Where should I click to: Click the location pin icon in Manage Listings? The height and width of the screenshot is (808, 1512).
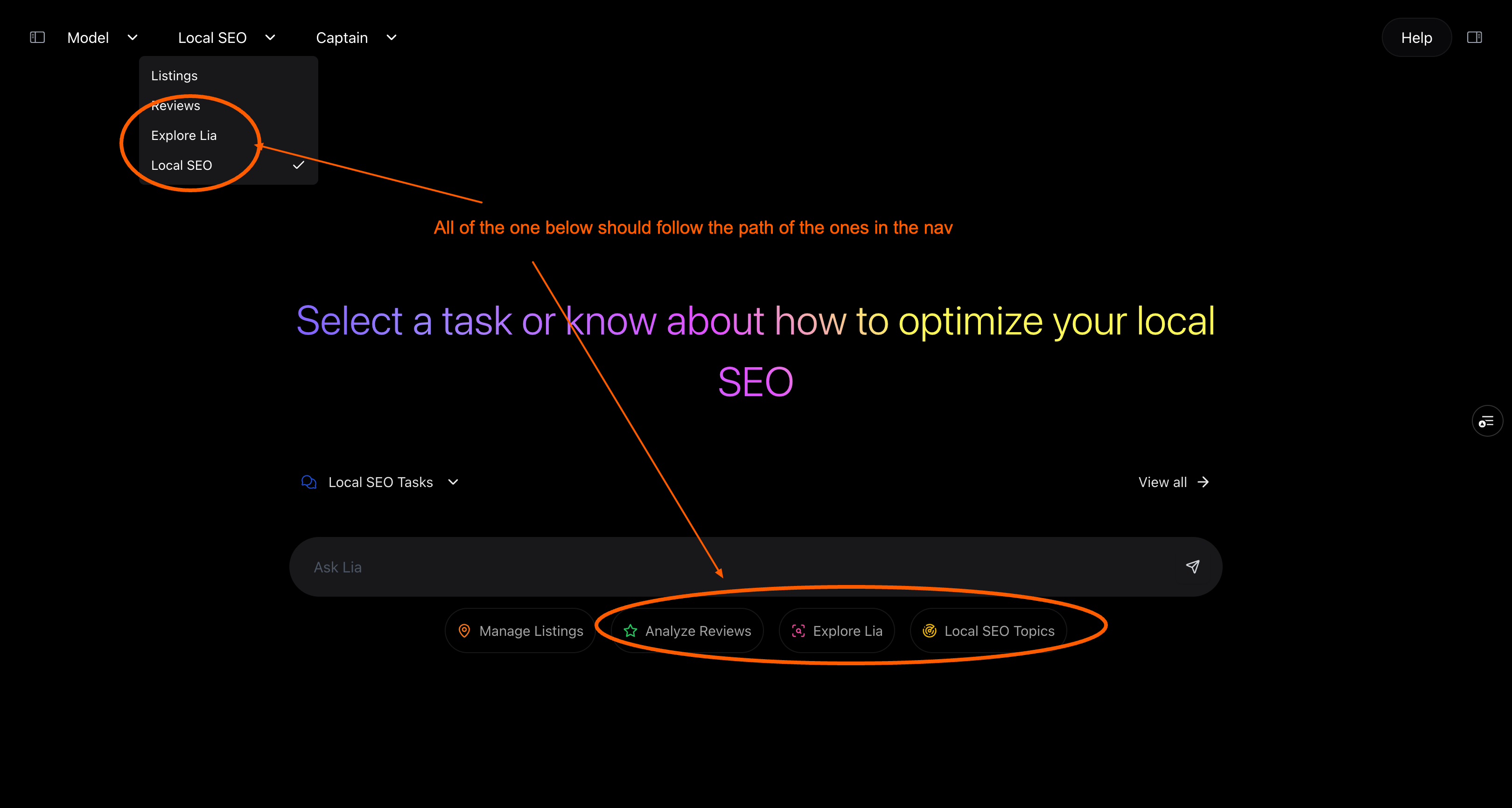point(464,631)
